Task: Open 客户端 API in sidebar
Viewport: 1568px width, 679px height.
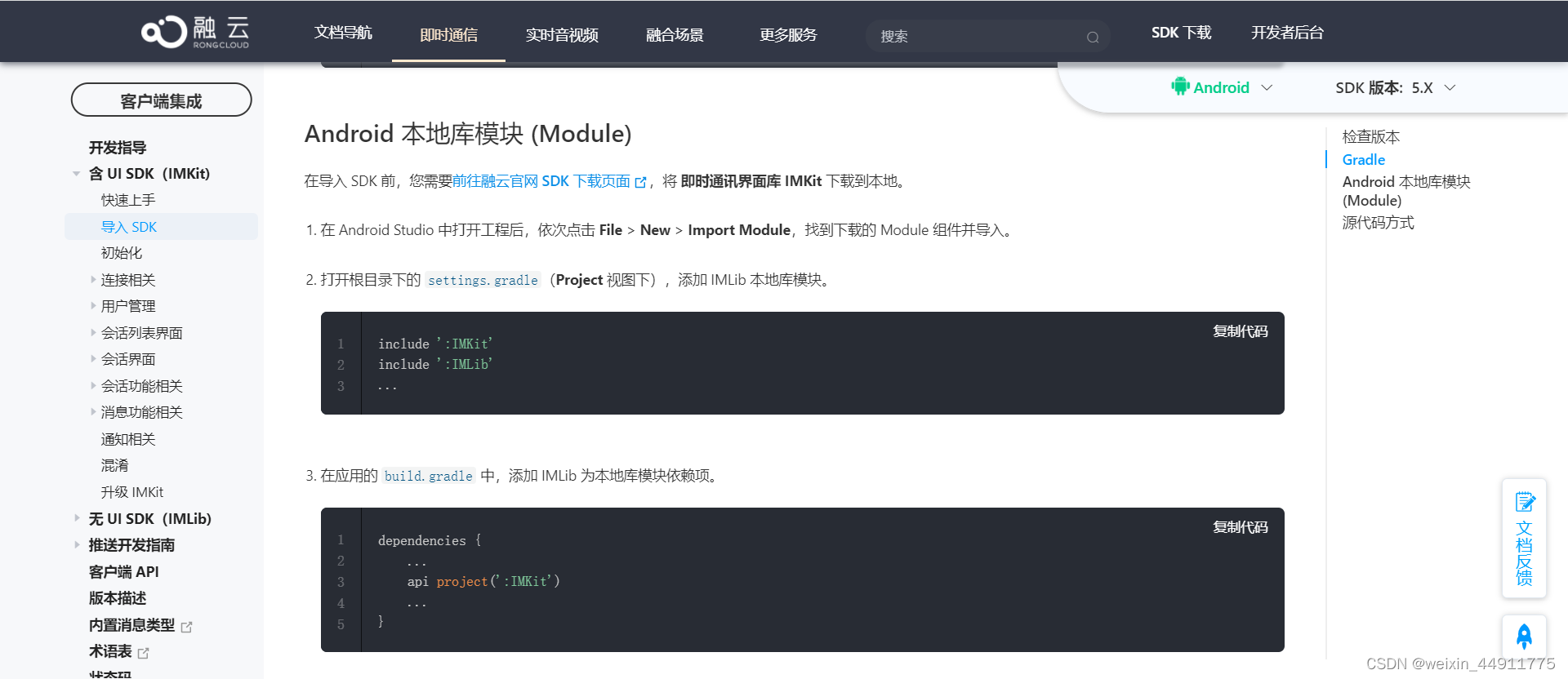Action: click(124, 572)
